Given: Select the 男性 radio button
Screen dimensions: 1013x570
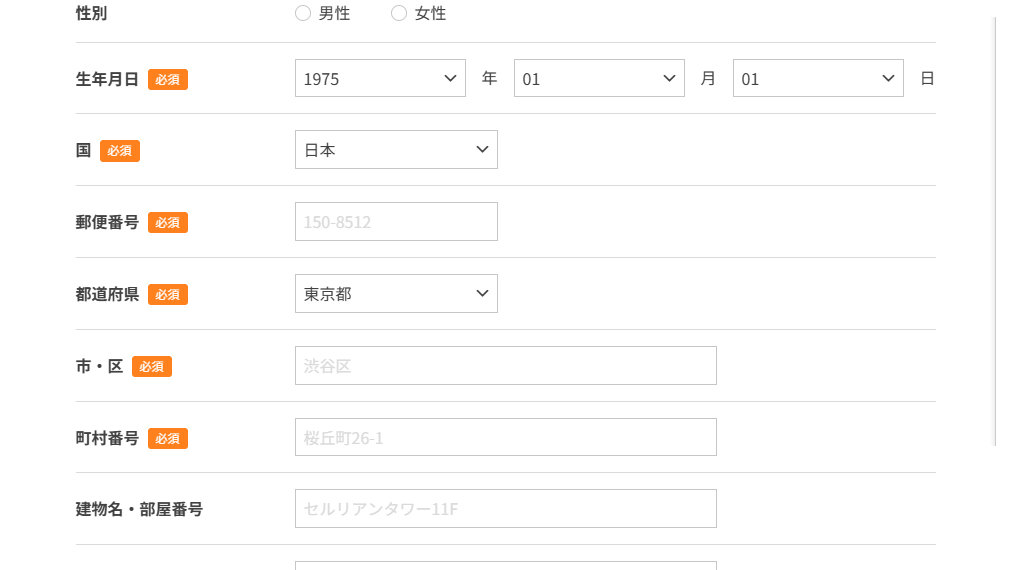Looking at the screenshot, I should 303,13.
